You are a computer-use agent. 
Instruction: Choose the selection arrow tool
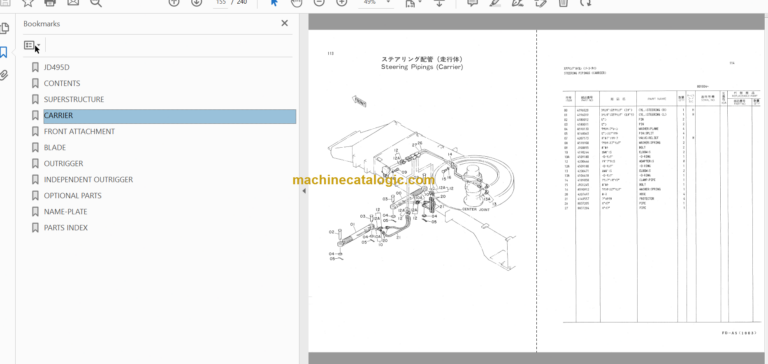pyautogui.click(x=274, y=2)
